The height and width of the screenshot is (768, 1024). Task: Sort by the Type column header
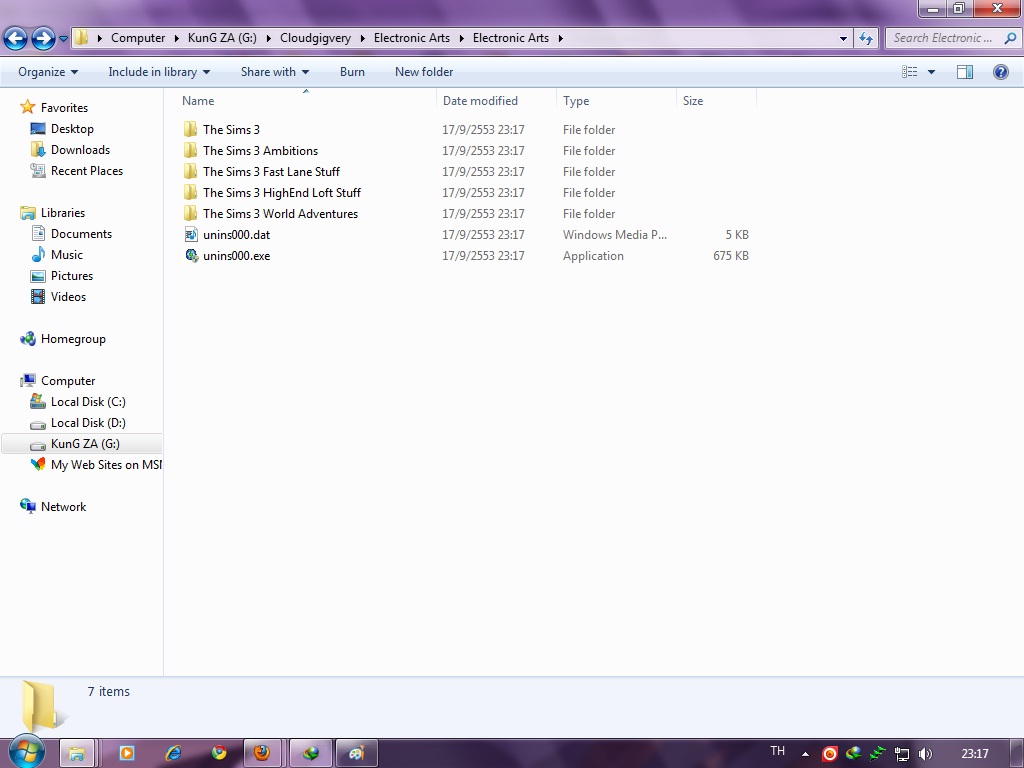(616, 101)
